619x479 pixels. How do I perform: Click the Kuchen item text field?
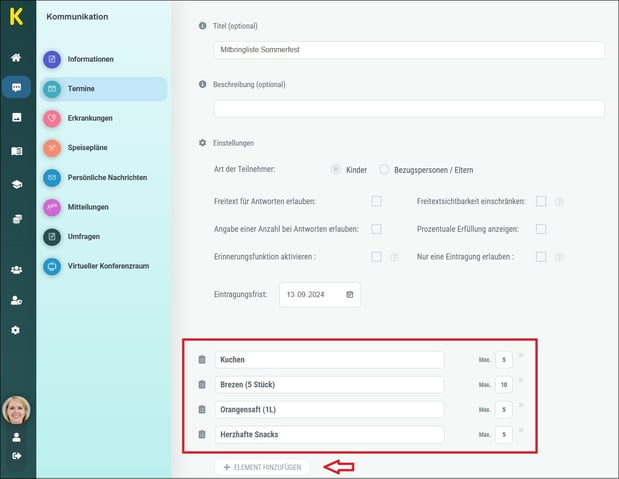click(330, 360)
